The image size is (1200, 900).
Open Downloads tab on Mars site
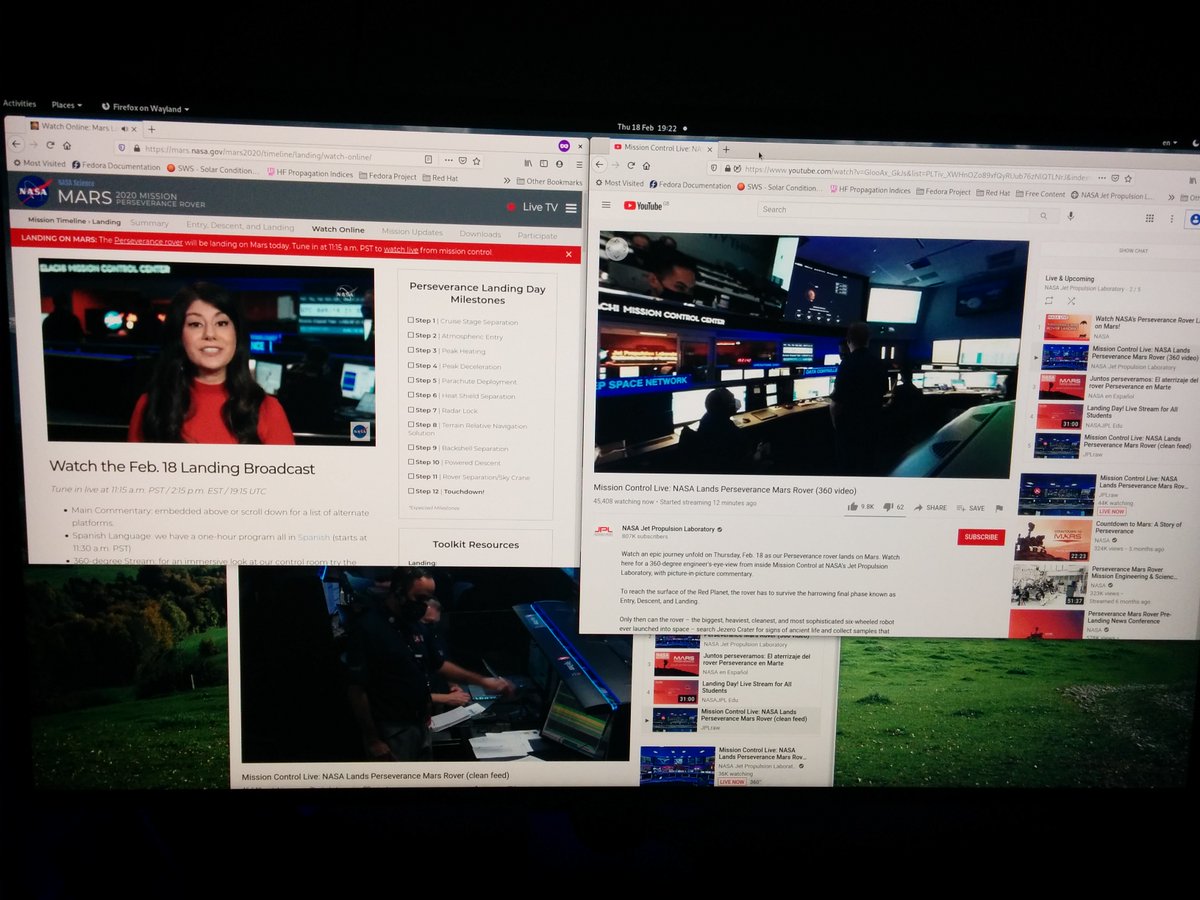pos(480,234)
